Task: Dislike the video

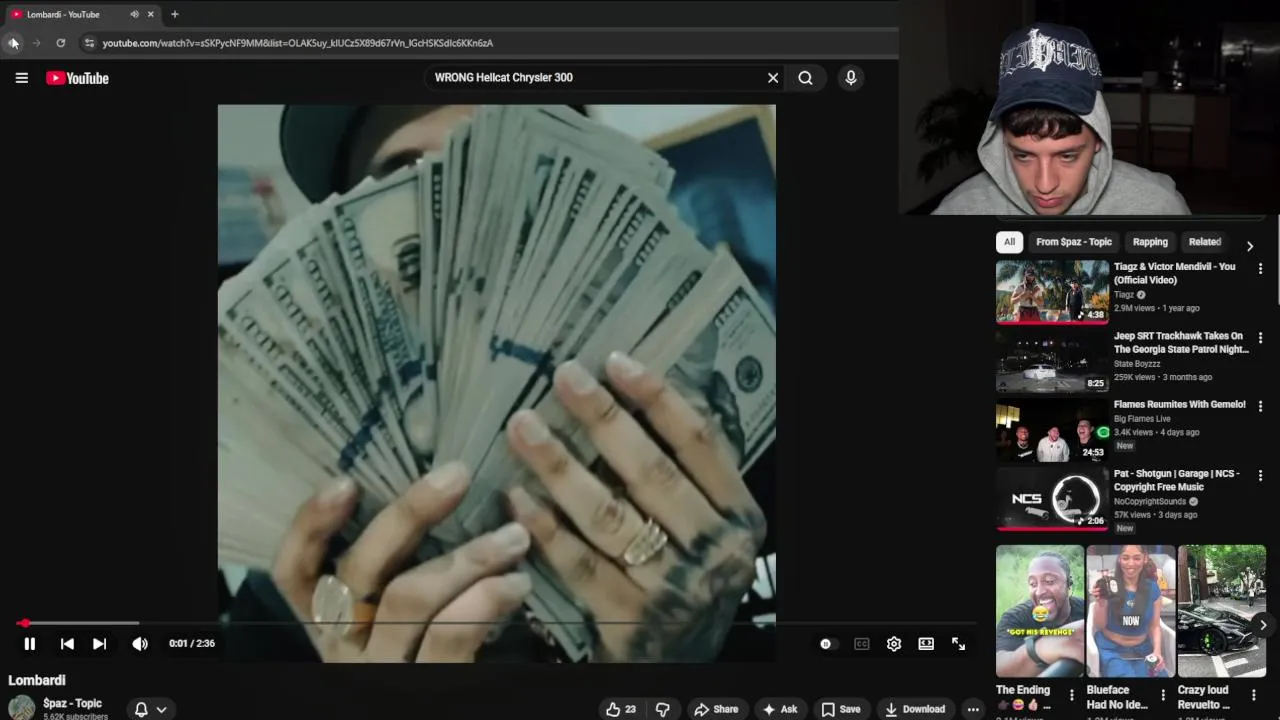Action: [x=662, y=709]
